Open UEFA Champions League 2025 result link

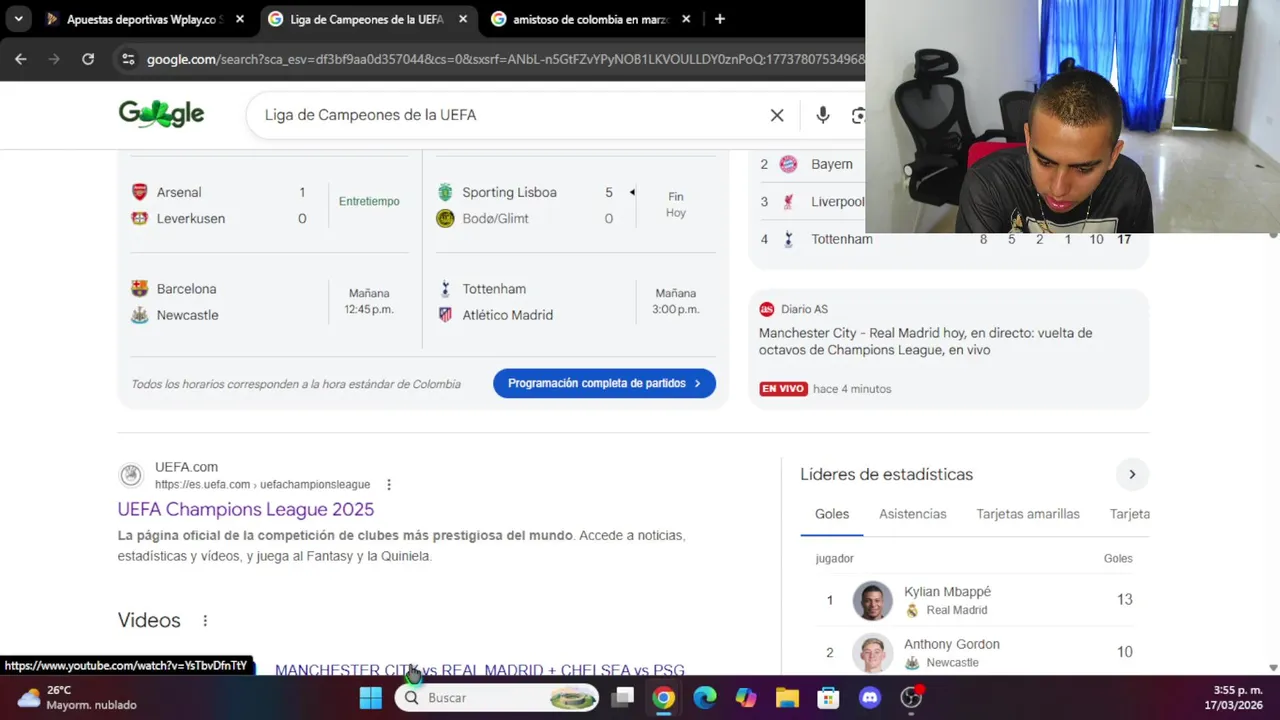(x=246, y=509)
